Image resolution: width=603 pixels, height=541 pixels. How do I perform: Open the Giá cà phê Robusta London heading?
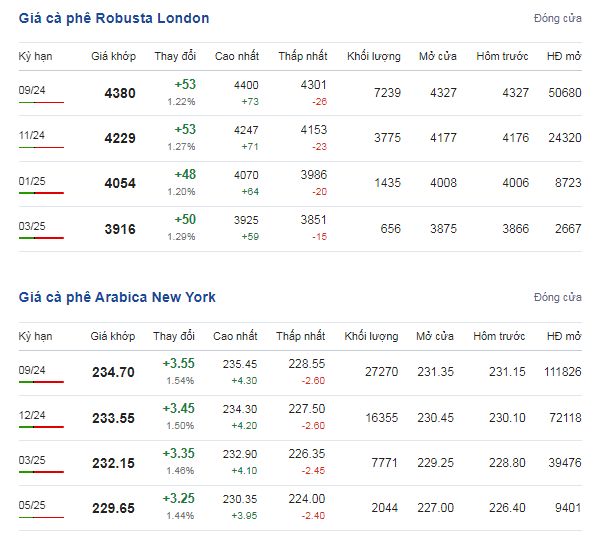pyautogui.click(x=114, y=18)
